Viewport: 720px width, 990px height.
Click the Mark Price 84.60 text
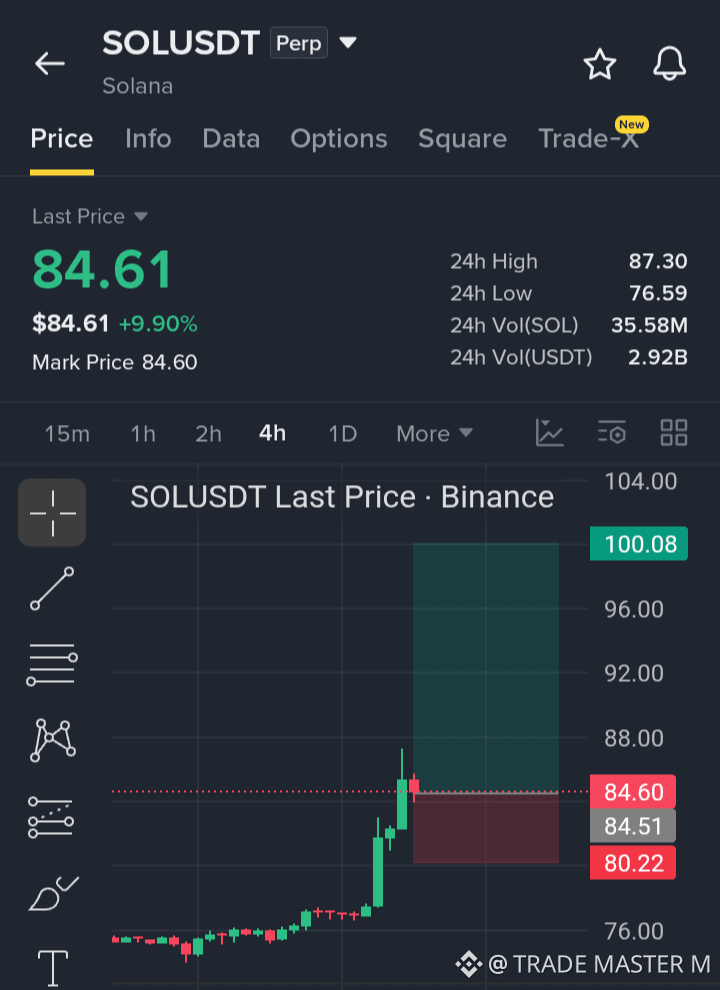click(x=114, y=362)
